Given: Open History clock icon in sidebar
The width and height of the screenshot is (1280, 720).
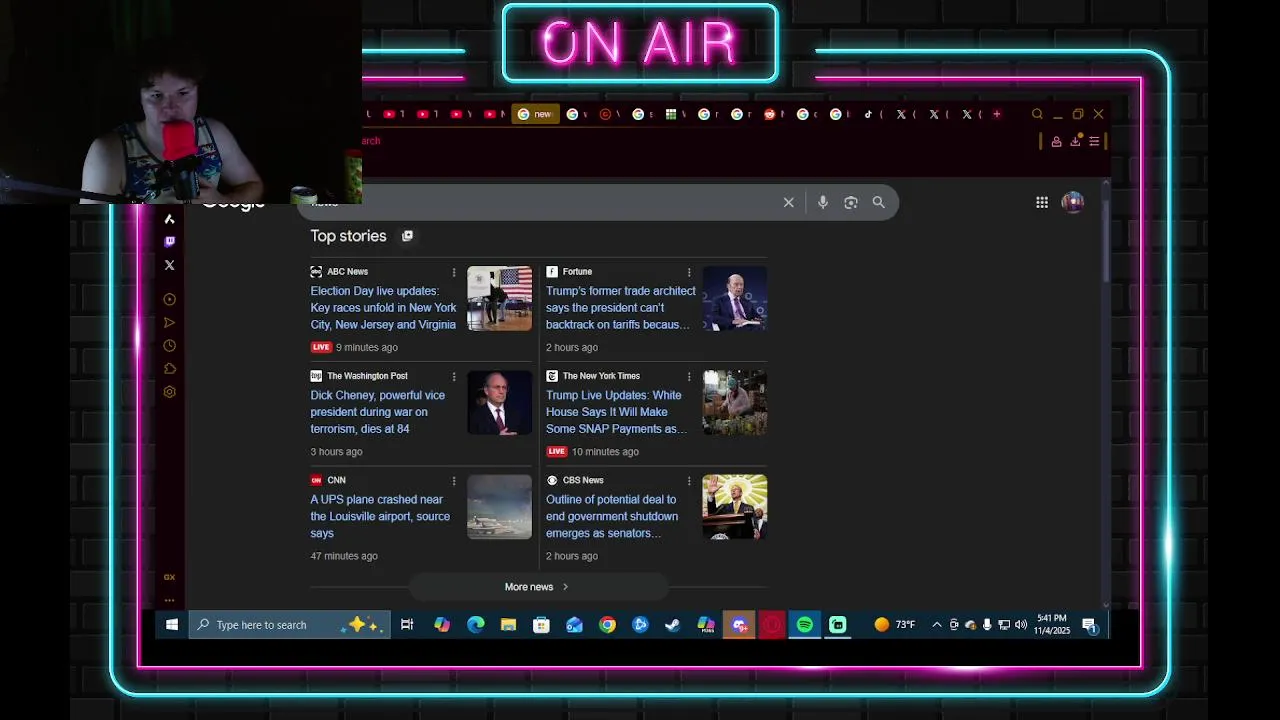Looking at the screenshot, I should tap(169, 345).
